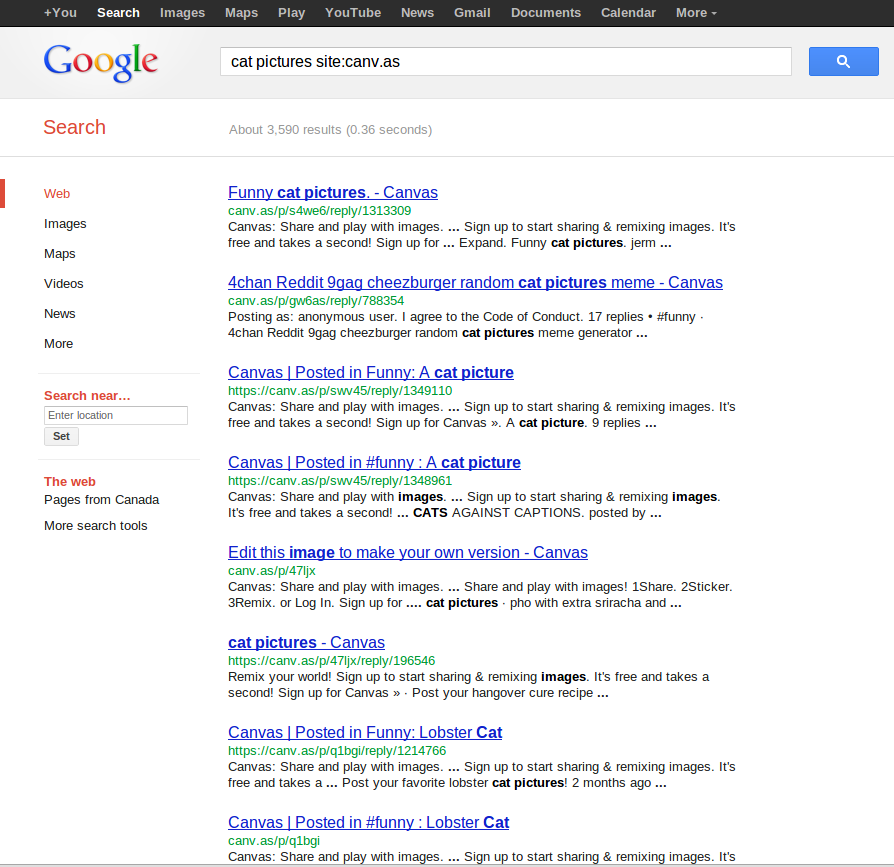Open Play in the top bar
The height and width of the screenshot is (867, 894).
(x=291, y=13)
